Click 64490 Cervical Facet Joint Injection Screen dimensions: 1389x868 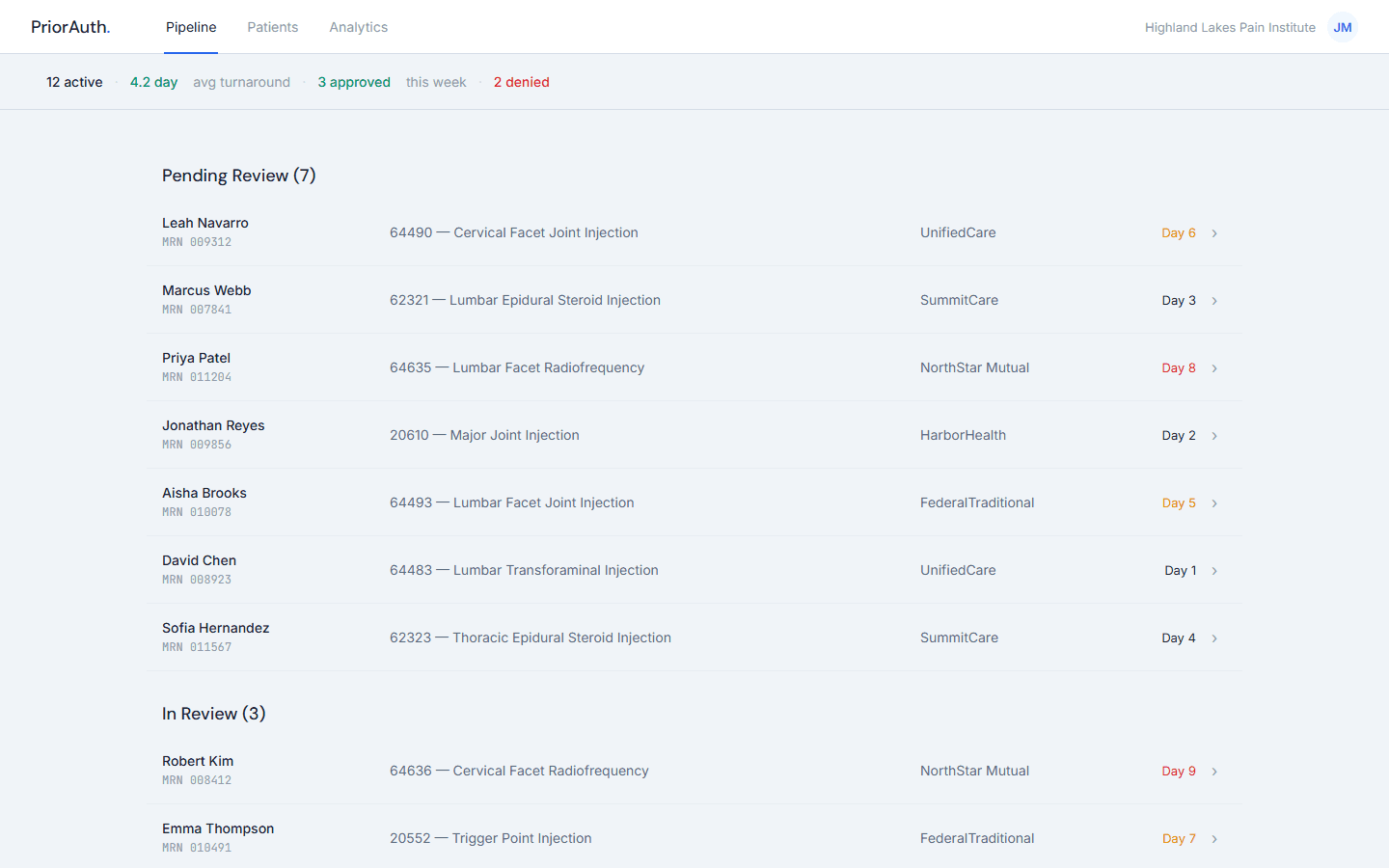(514, 232)
